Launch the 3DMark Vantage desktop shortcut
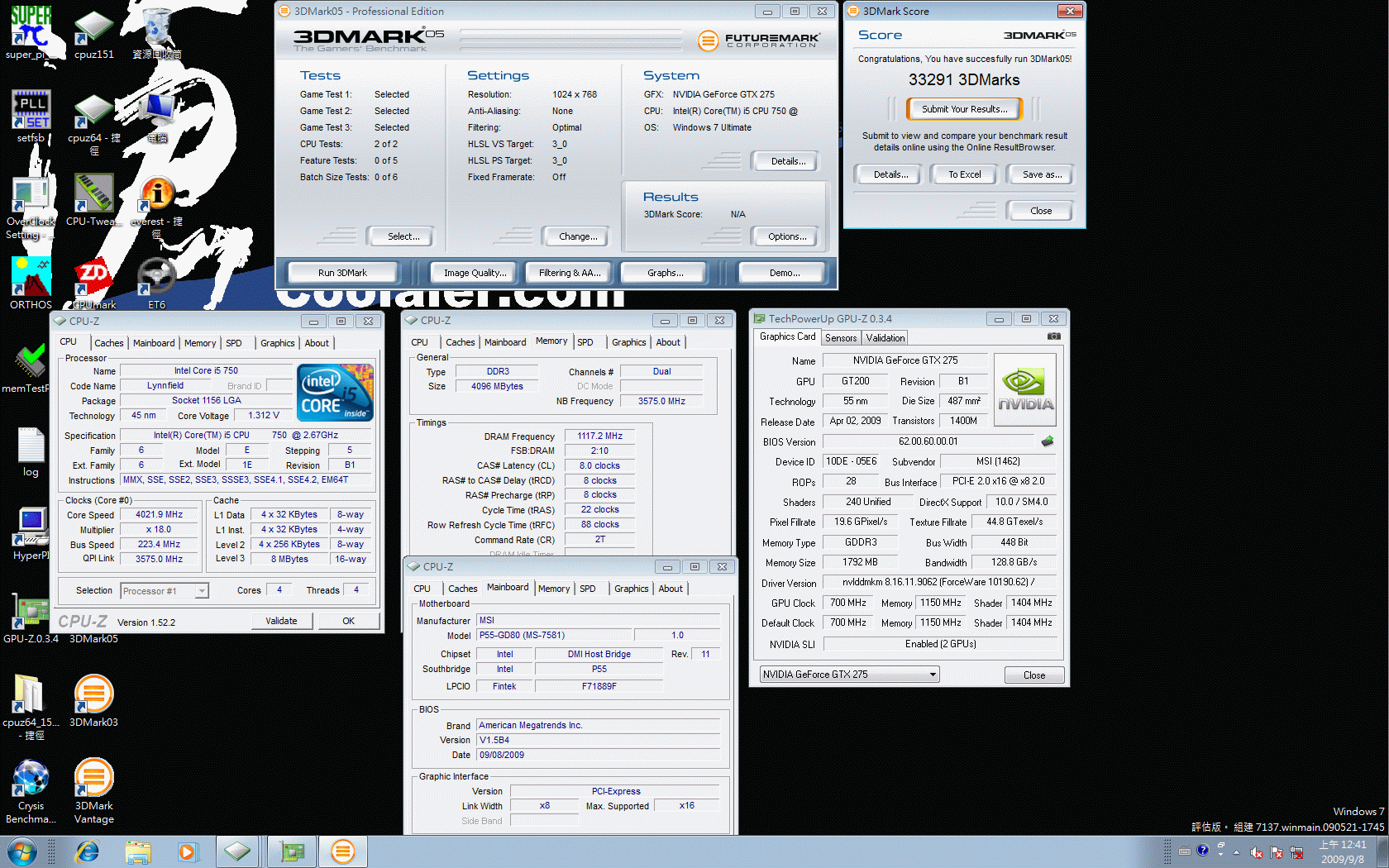This screenshot has height=868, width=1389. pyautogui.click(x=93, y=790)
